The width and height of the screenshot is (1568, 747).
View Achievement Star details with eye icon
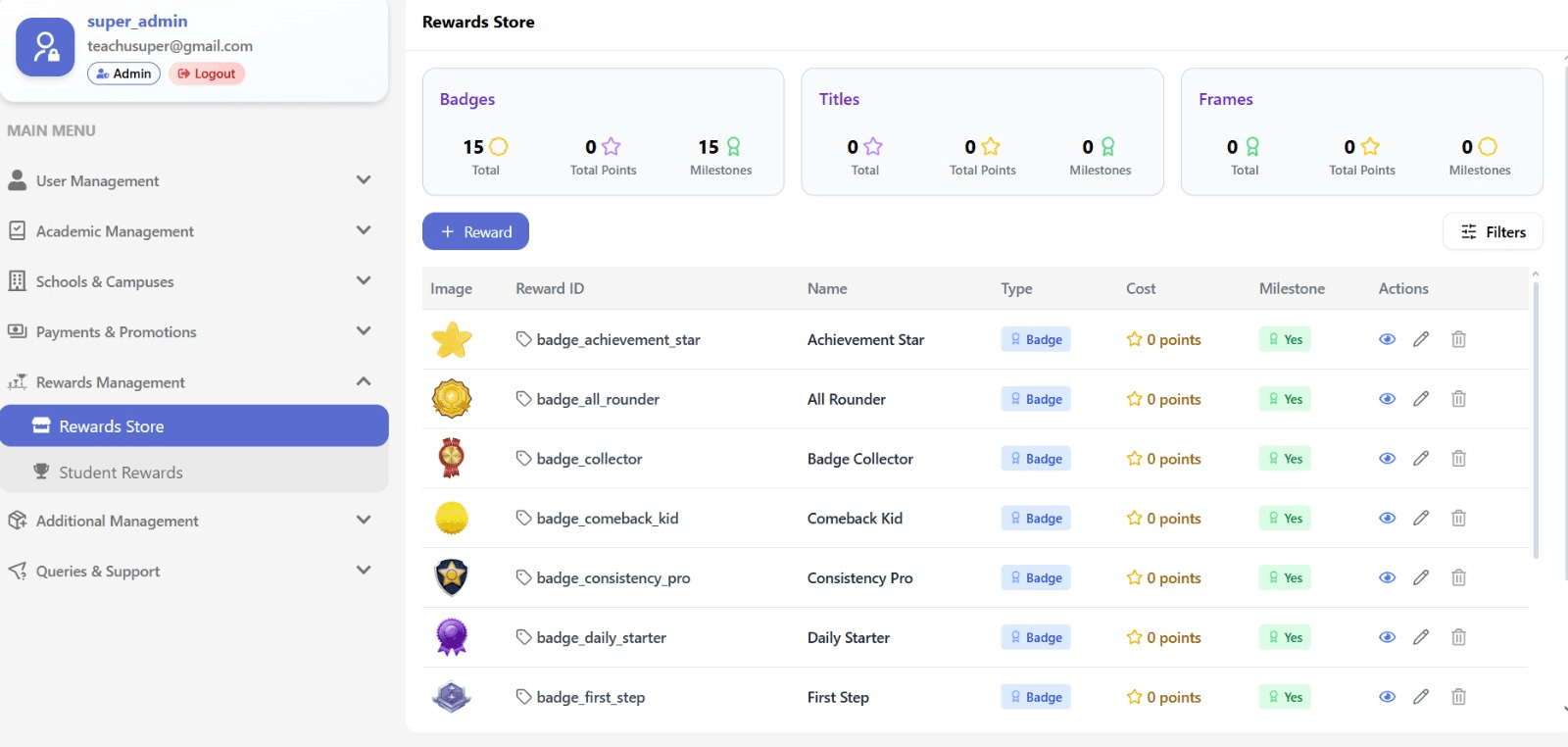coord(1387,339)
